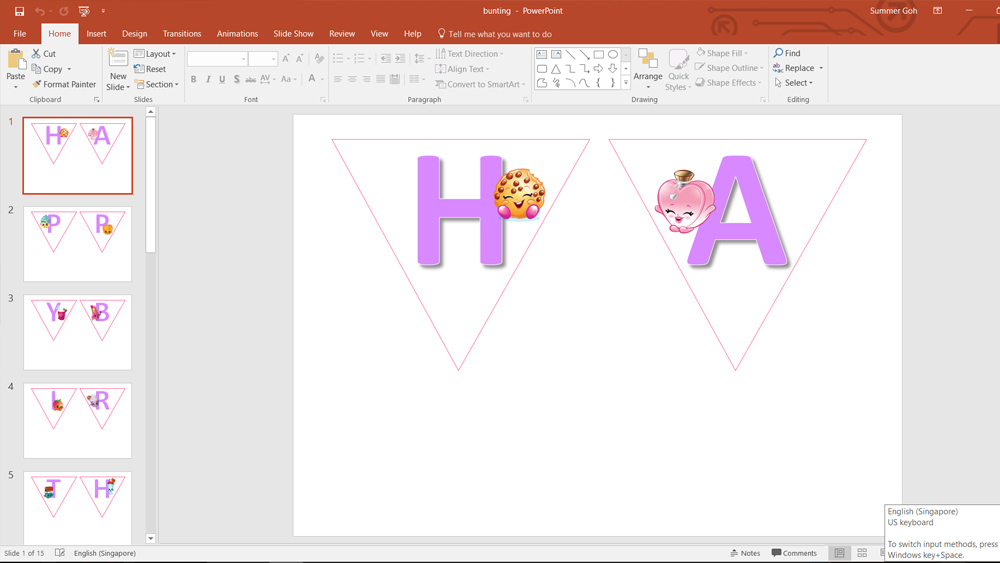Click the Undo arrow icon
This screenshot has height=563, width=1000.
pos(40,11)
